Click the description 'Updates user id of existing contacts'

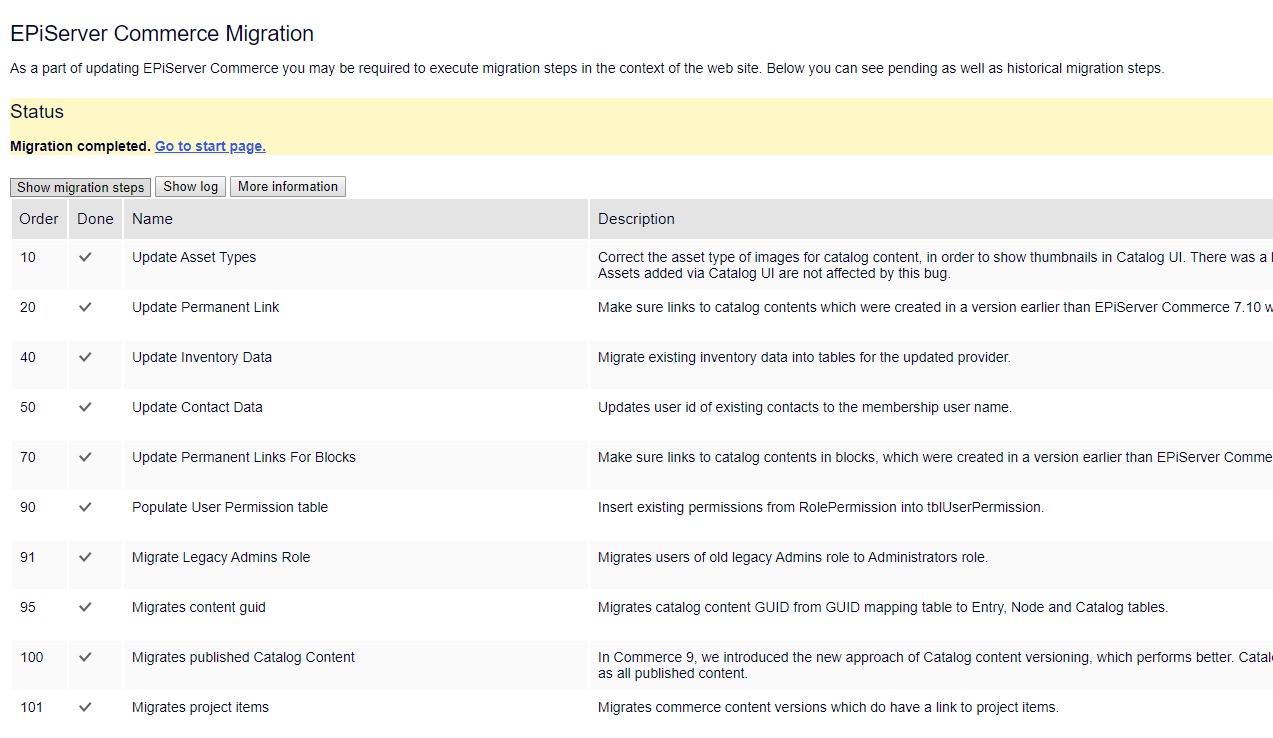(x=805, y=407)
